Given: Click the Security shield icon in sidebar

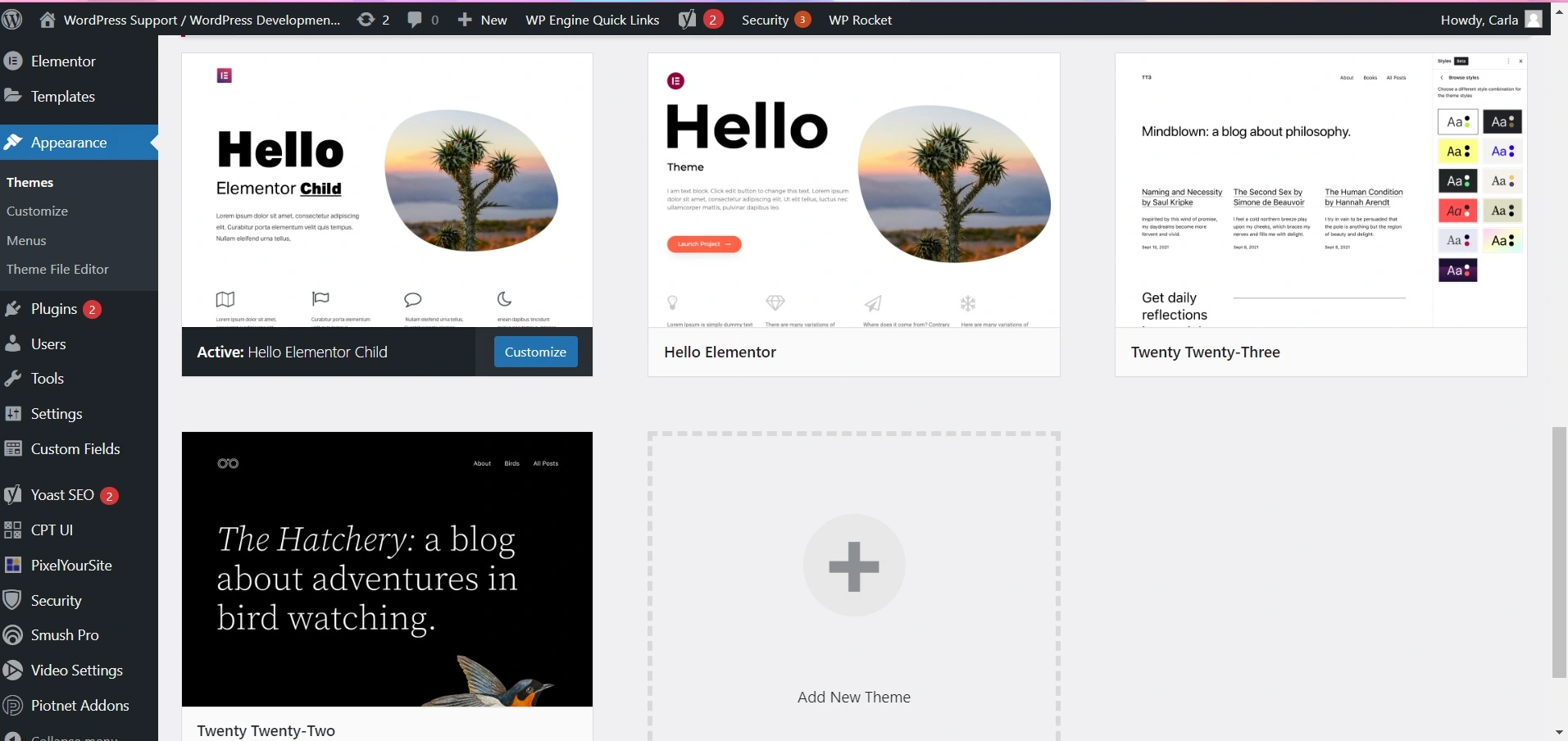Looking at the screenshot, I should (12, 600).
